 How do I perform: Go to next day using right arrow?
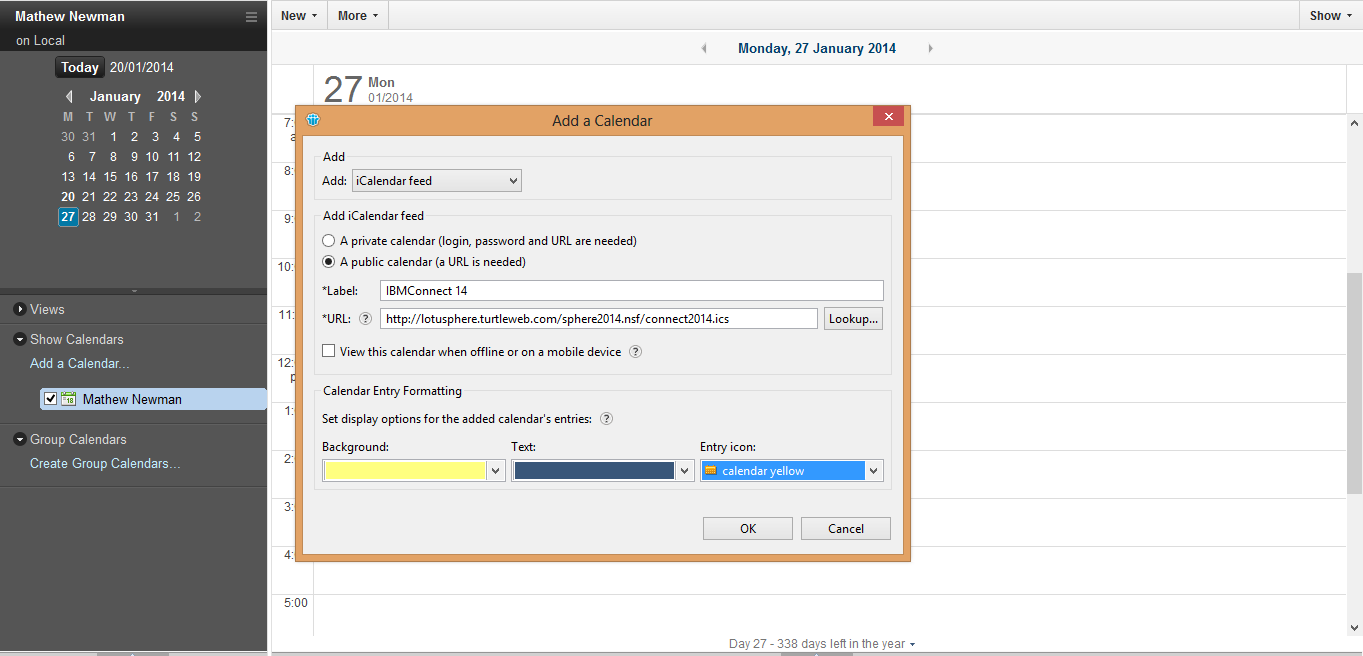point(931,48)
